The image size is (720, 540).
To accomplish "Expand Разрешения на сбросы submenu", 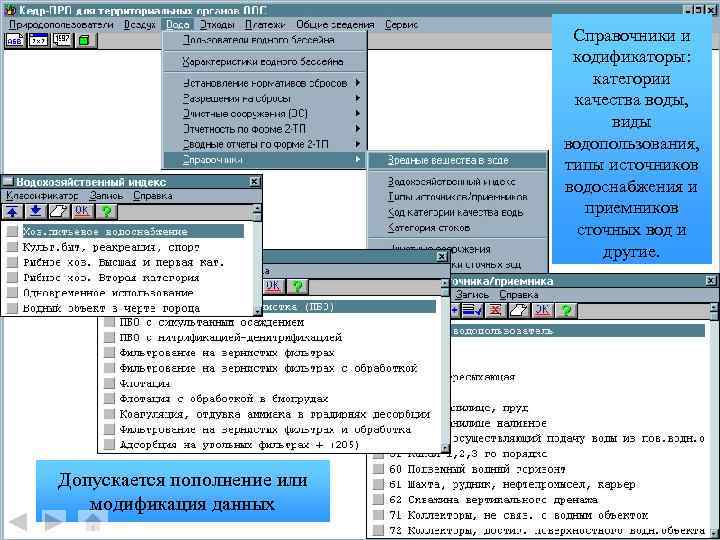I will [266, 98].
